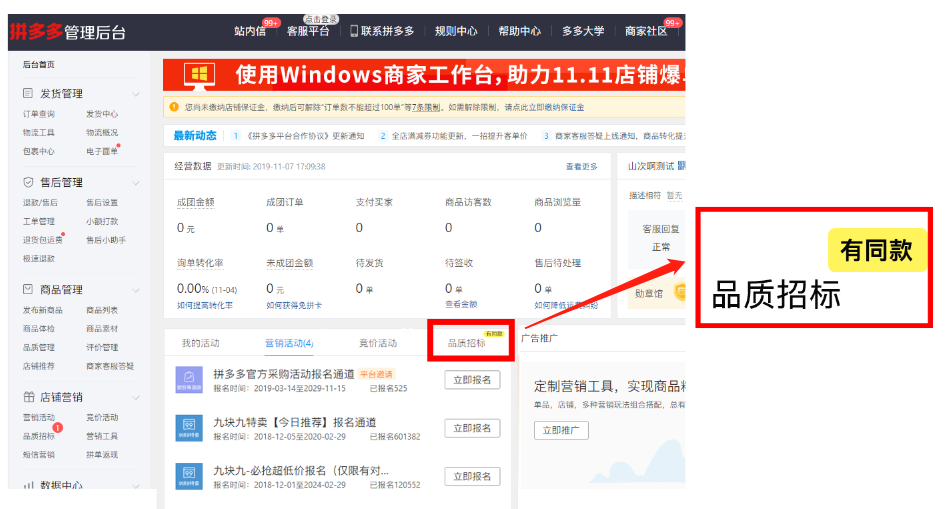Click the 拼多多官方采购活动 activity icon

(x=188, y=379)
